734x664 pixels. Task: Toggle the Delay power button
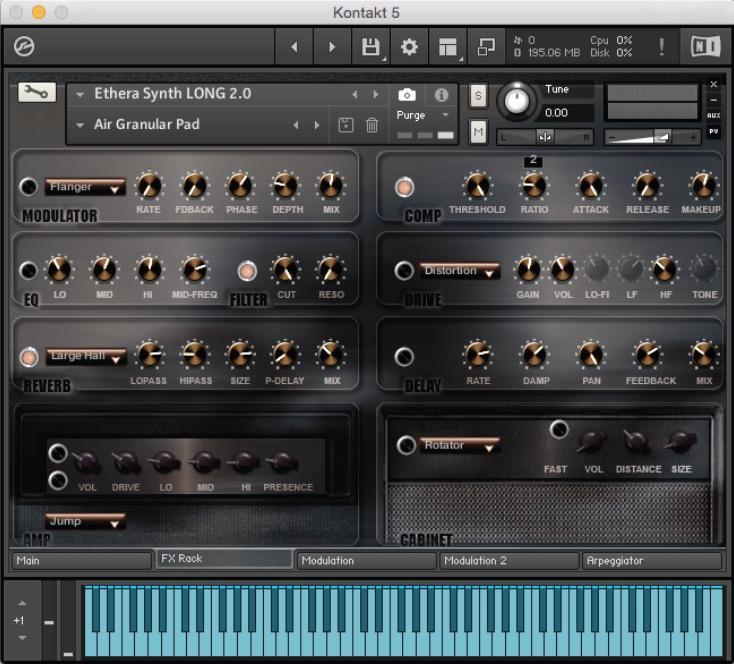[404, 357]
